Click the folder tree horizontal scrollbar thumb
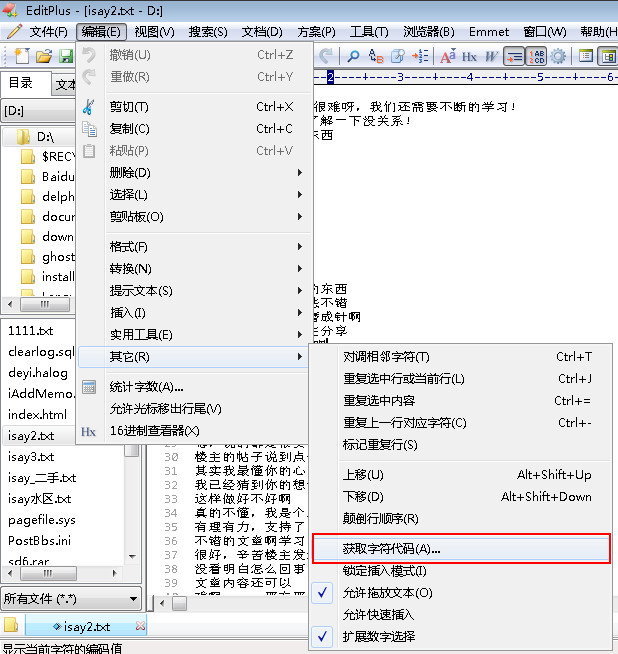 [45, 304]
